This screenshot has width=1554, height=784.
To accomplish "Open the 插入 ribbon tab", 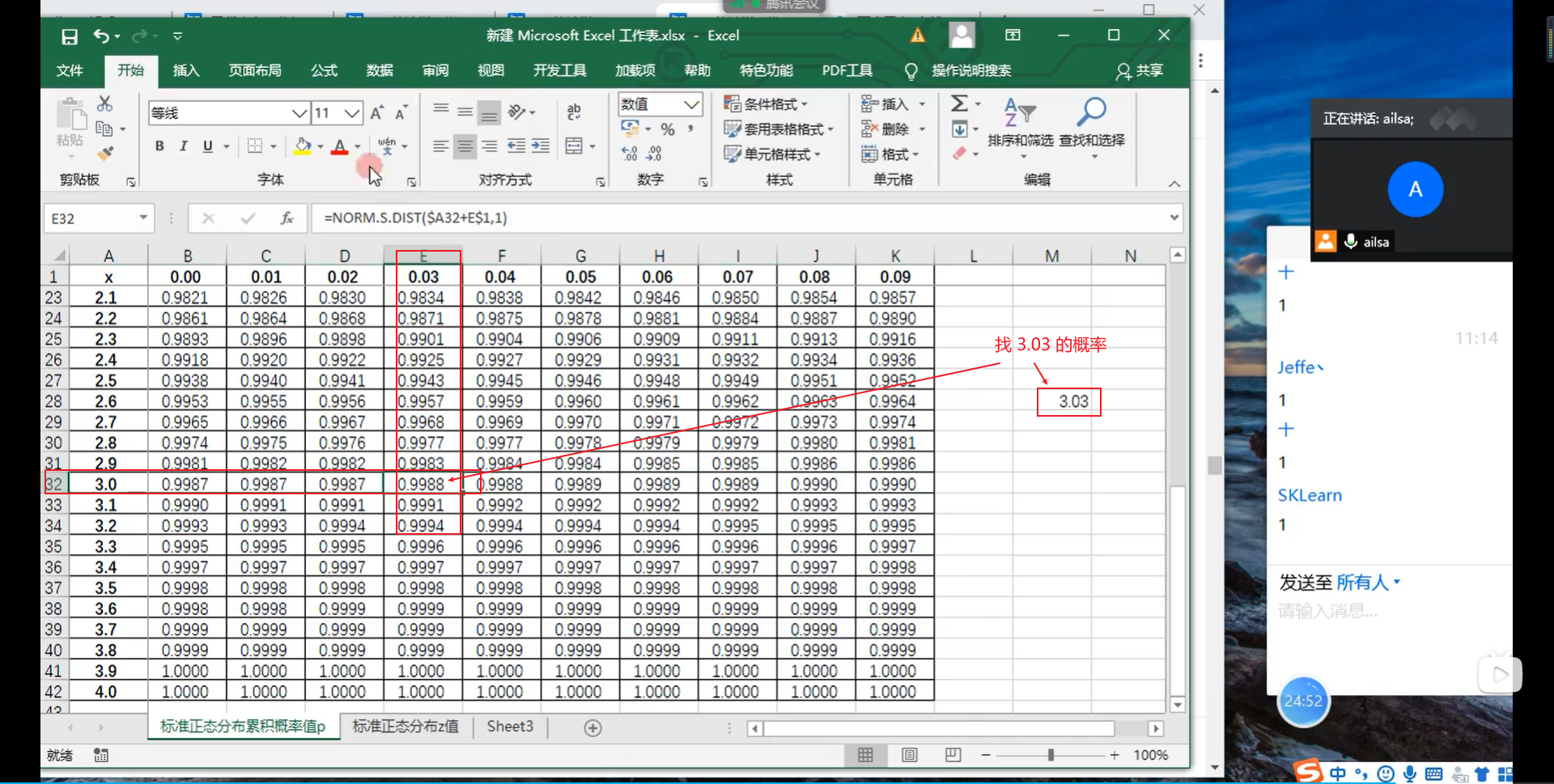I will (x=186, y=70).
